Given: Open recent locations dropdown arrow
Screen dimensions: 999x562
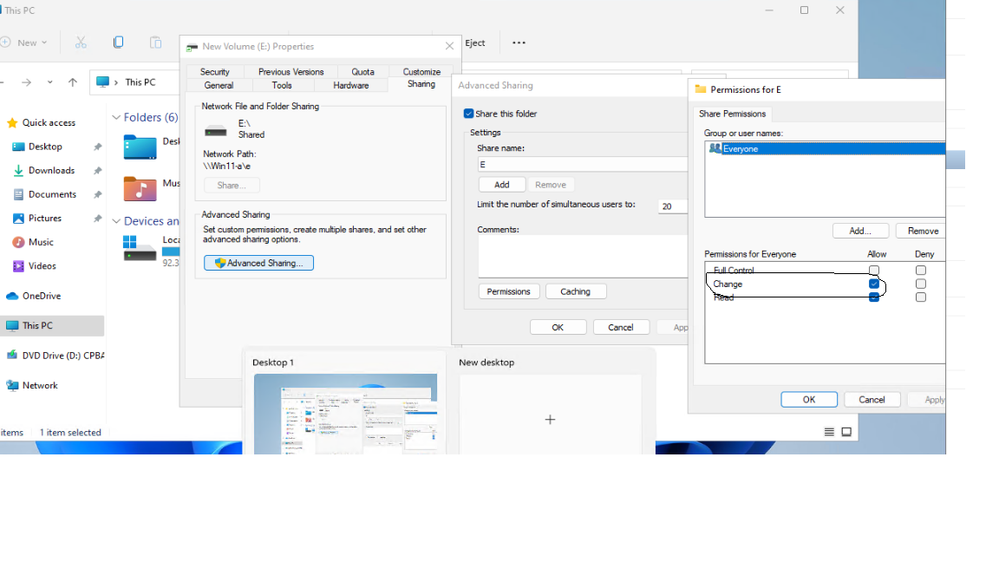Looking at the screenshot, I should coord(50,82).
